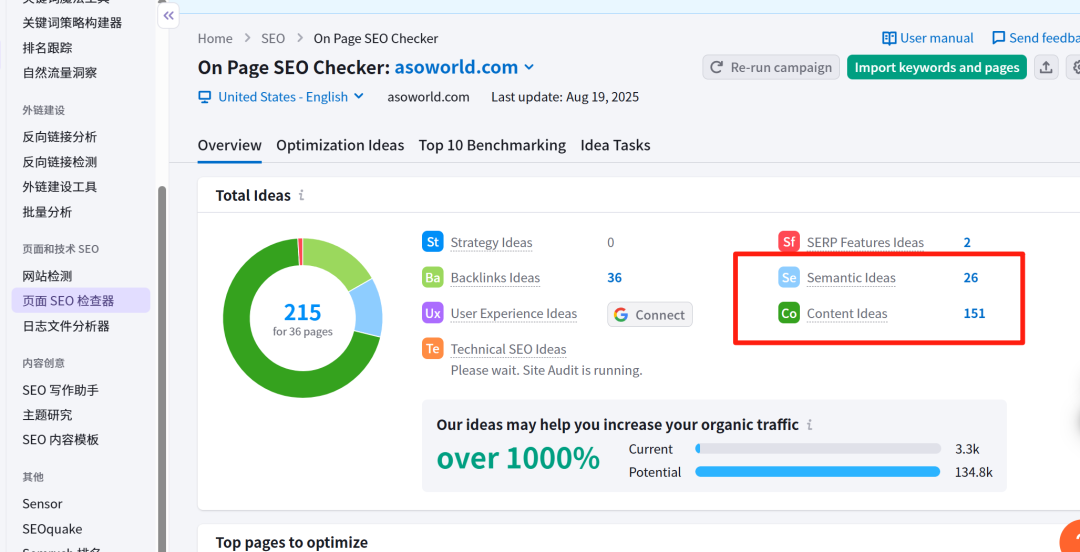Viewport: 1080px width, 552px height.
Task: Click the Ux User Experience Ideas icon
Action: click(x=433, y=314)
